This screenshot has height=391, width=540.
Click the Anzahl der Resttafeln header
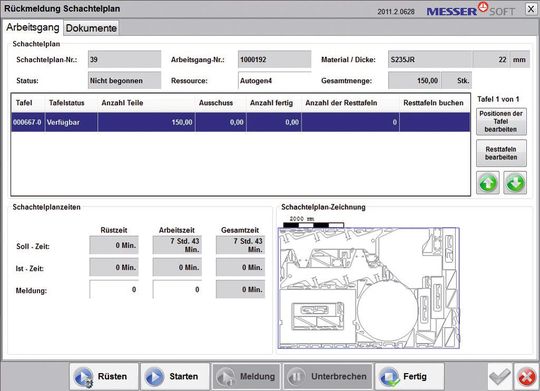pyautogui.click(x=350, y=103)
